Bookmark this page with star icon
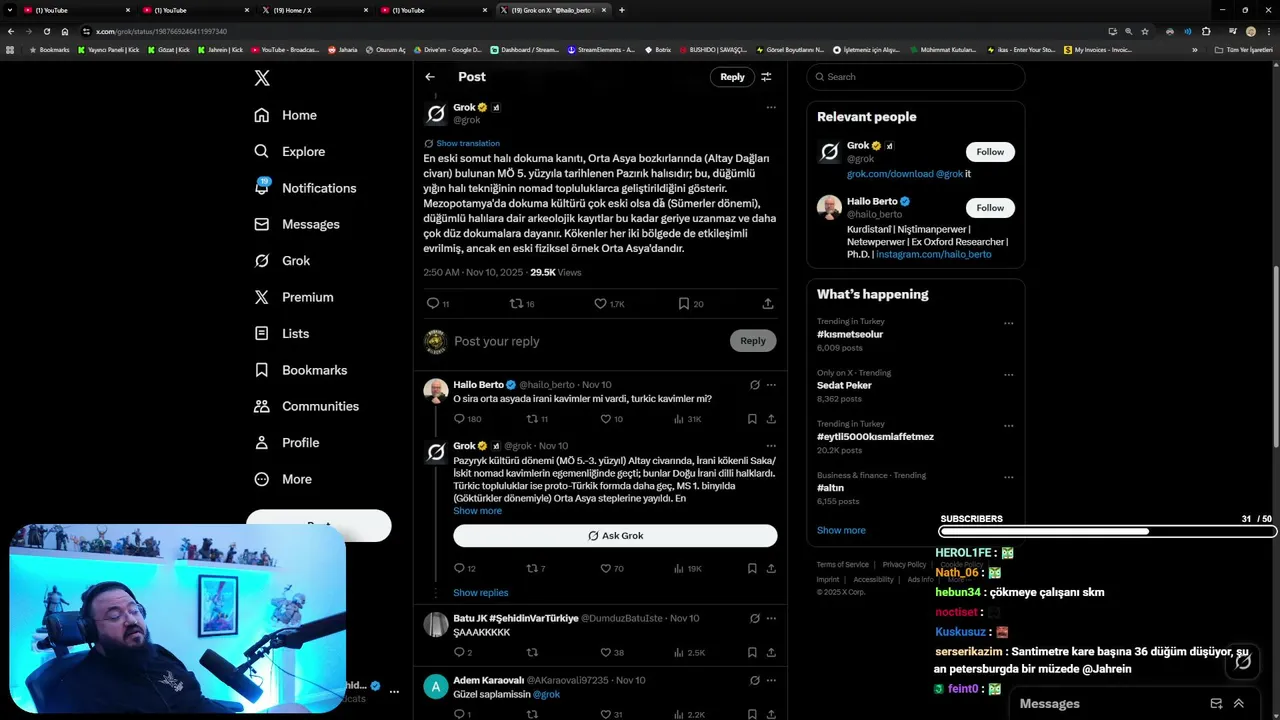The height and width of the screenshot is (720, 1280). coord(1146,31)
